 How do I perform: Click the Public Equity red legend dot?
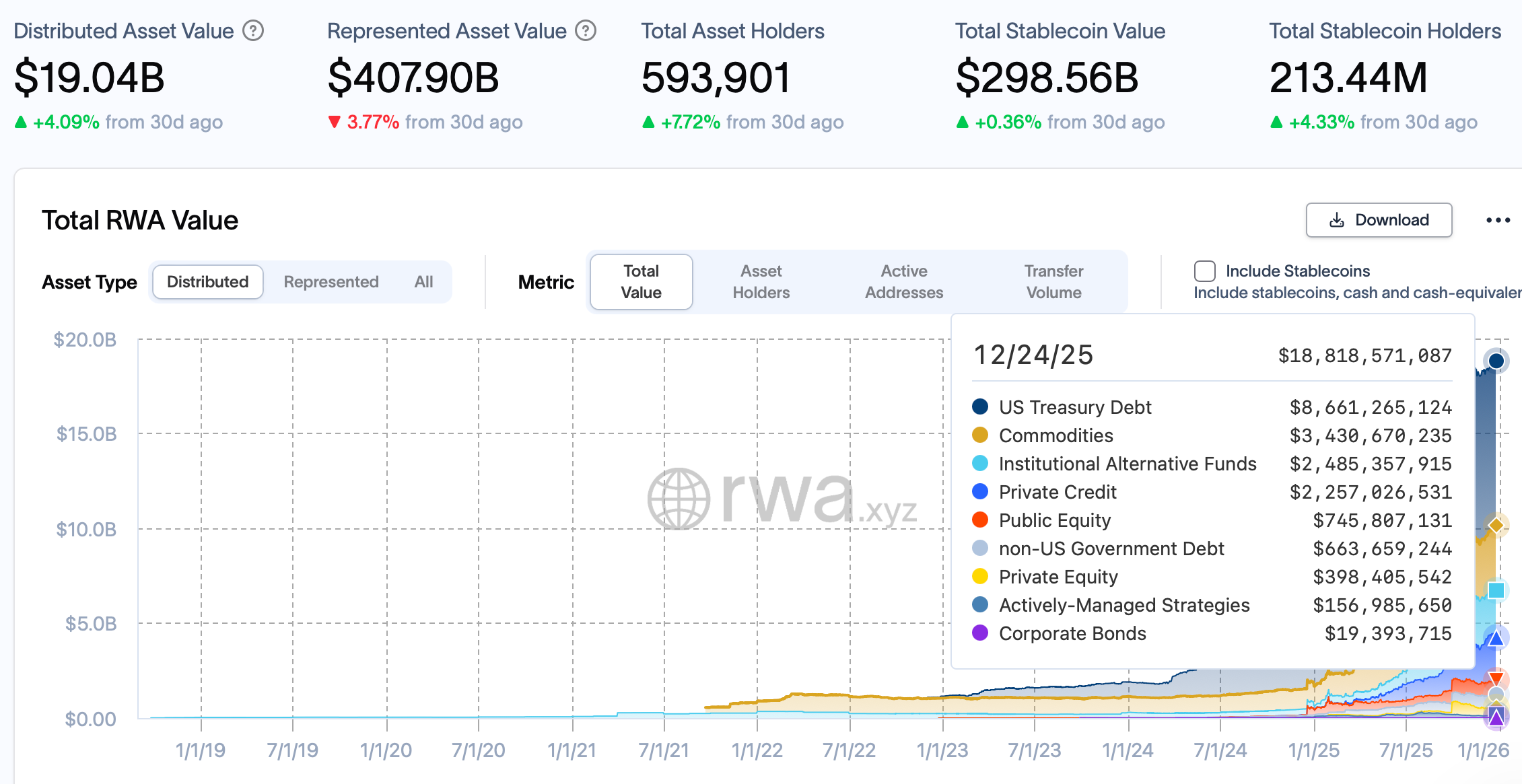coord(981,520)
